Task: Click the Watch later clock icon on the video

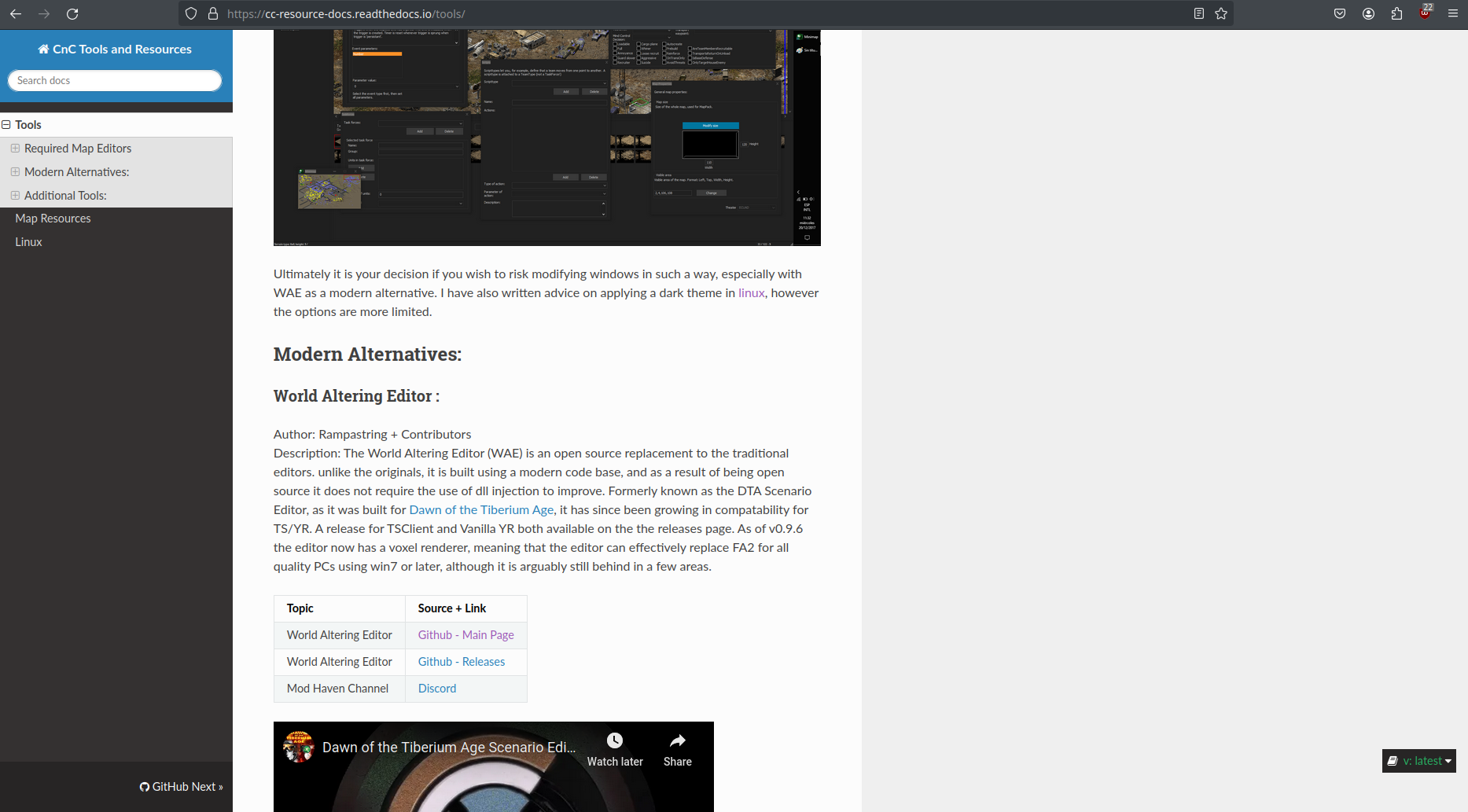Action: pos(614,740)
